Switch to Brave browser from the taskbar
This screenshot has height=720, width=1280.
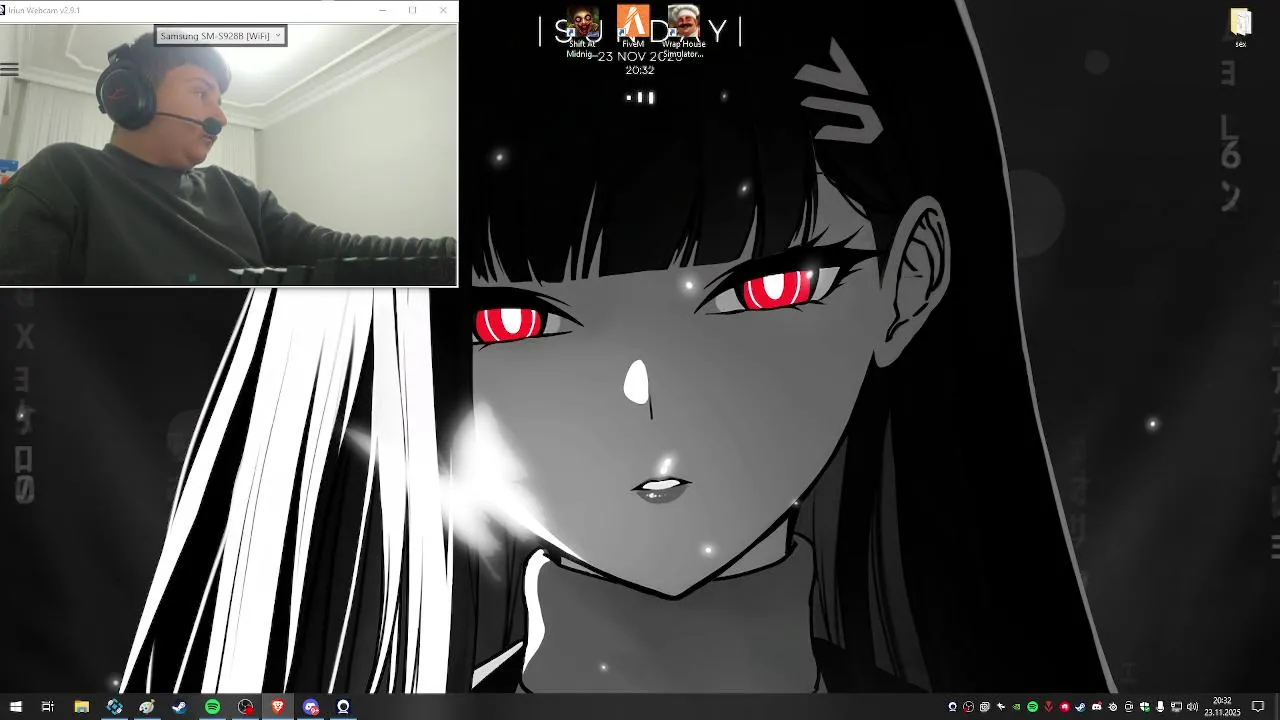tap(278, 707)
